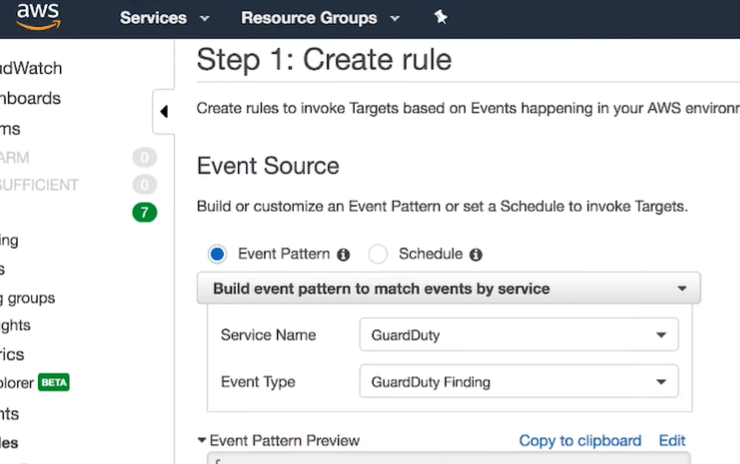
Task: Open Log groups in the sidebar
Action: (30, 298)
